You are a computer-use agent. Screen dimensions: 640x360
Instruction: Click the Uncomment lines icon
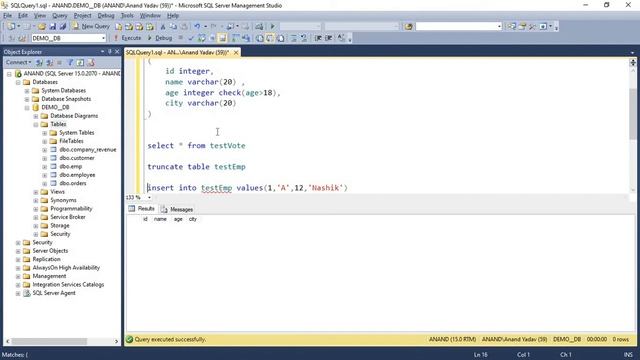tap(304, 38)
